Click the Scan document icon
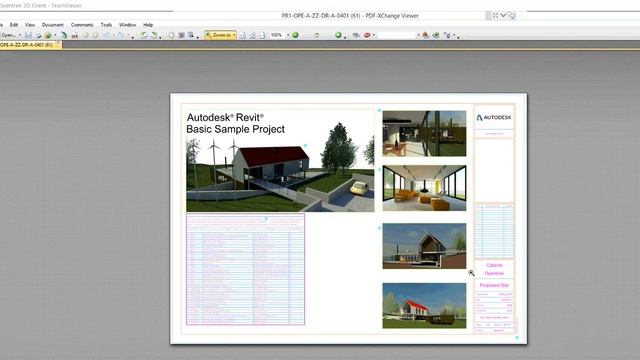 pos(64,36)
